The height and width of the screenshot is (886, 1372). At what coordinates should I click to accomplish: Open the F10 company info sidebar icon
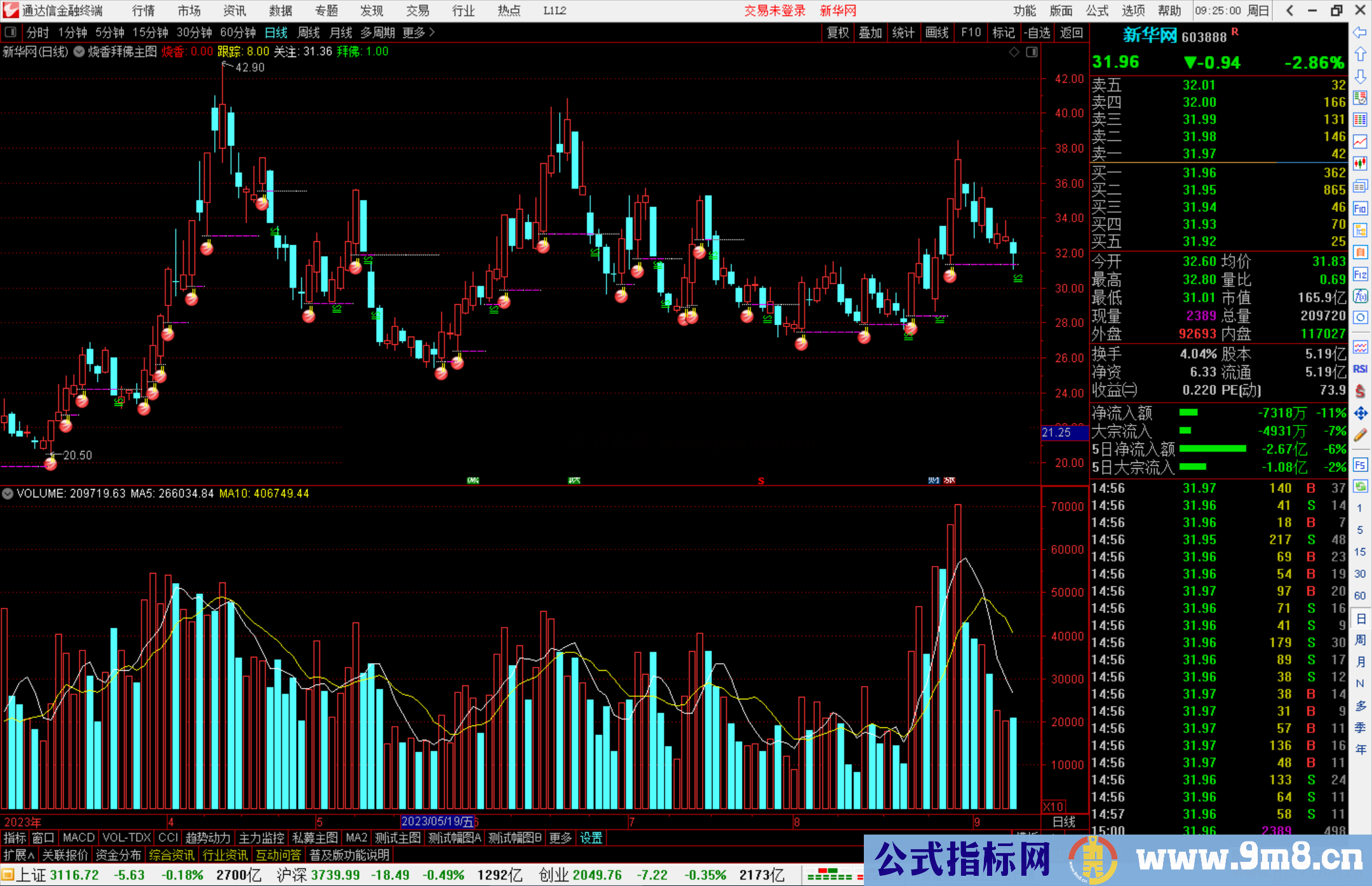coord(1360,208)
